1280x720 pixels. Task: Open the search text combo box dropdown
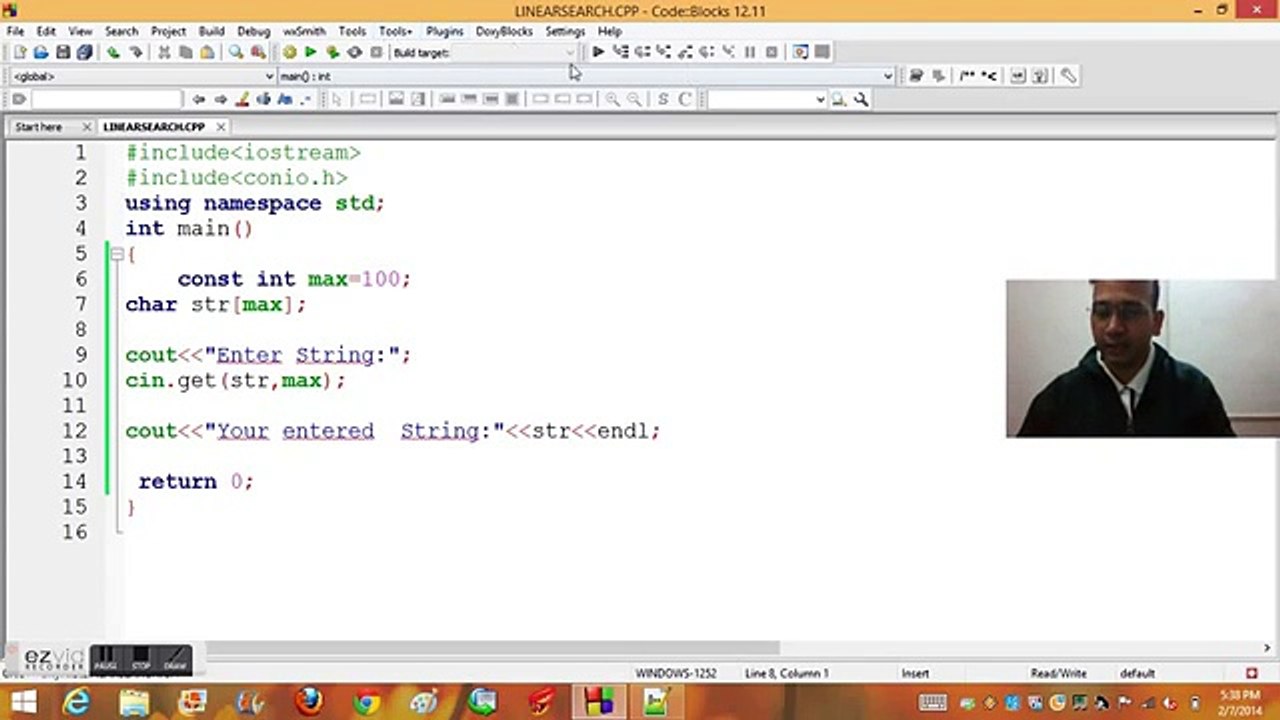click(820, 99)
